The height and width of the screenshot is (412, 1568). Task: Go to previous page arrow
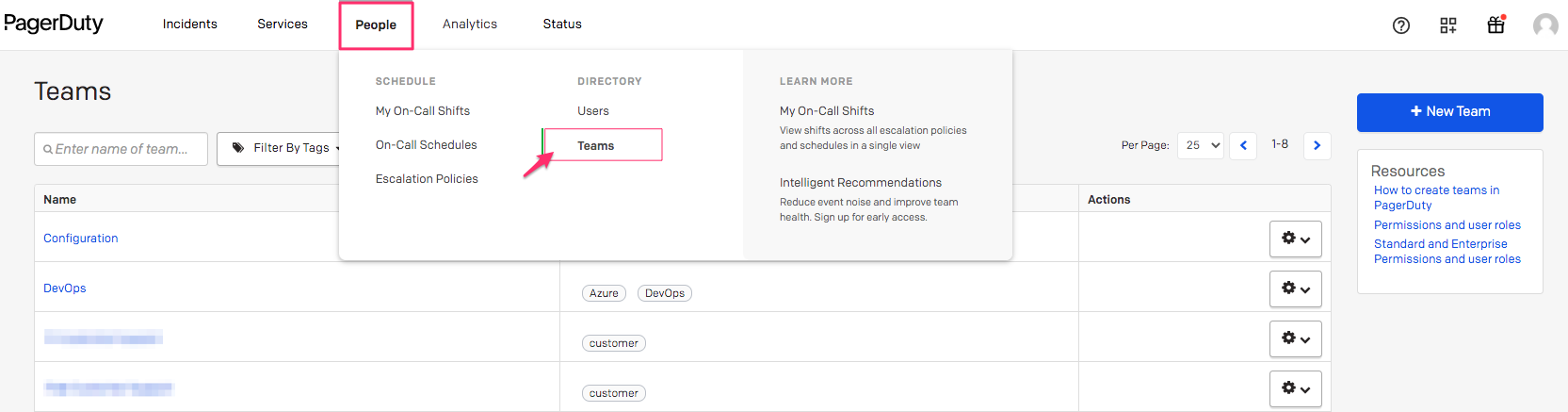[1243, 145]
